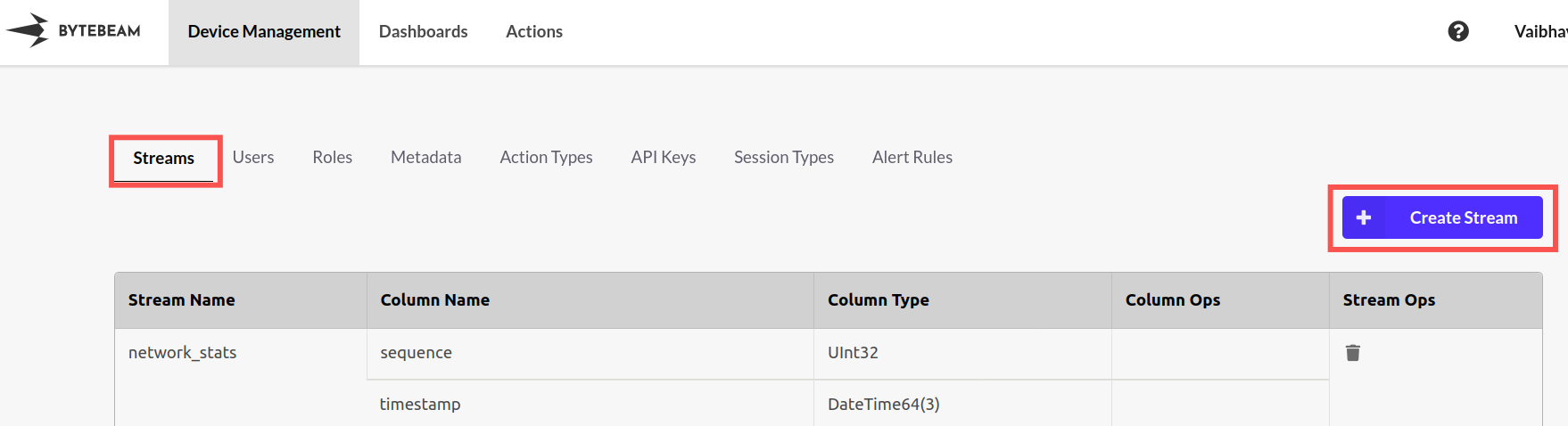Click the Bytebeam logo icon
Viewport: 1568px width, 426px height.
tap(28, 30)
